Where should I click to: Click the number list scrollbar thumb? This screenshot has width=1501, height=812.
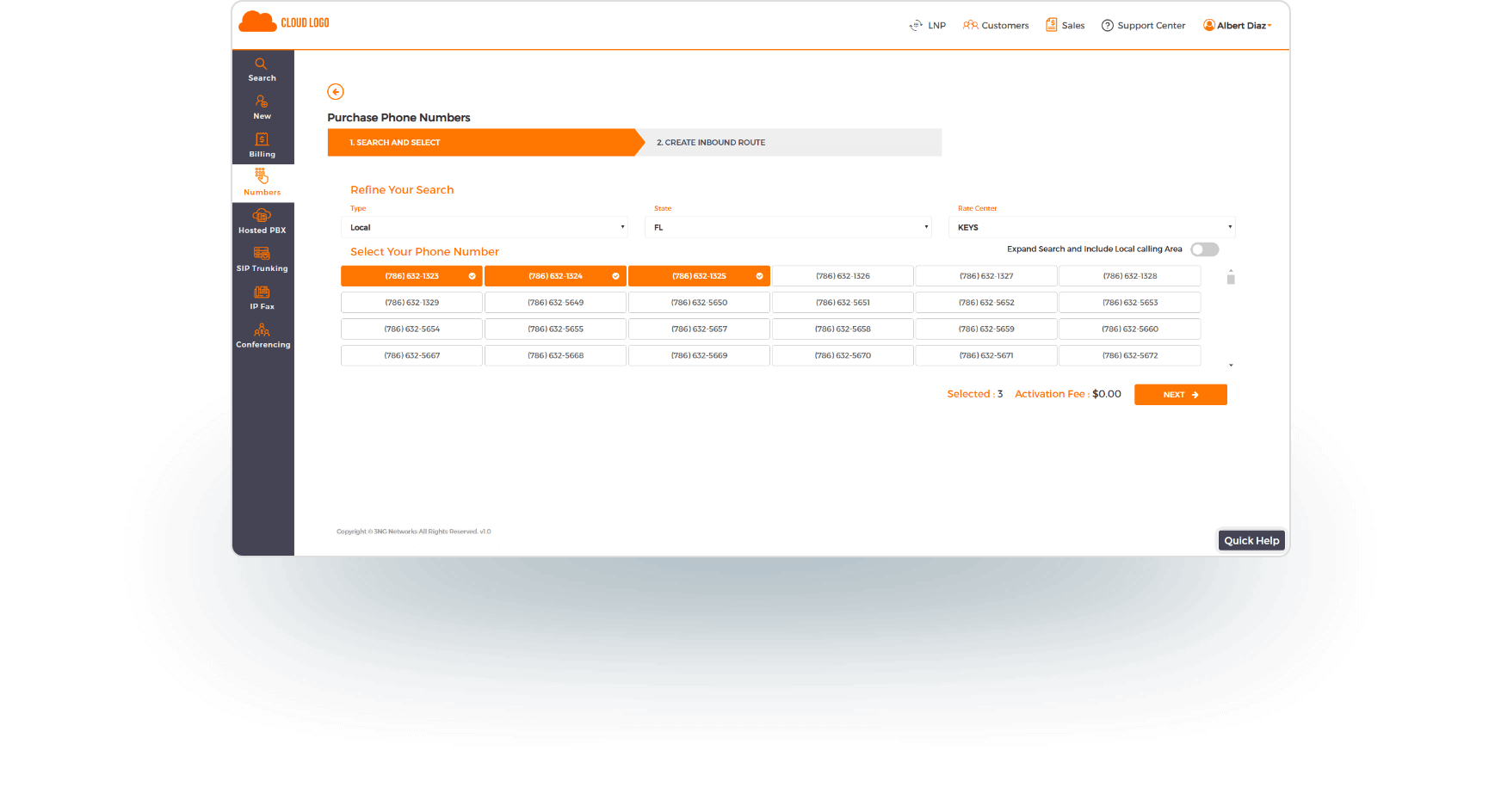click(1231, 278)
